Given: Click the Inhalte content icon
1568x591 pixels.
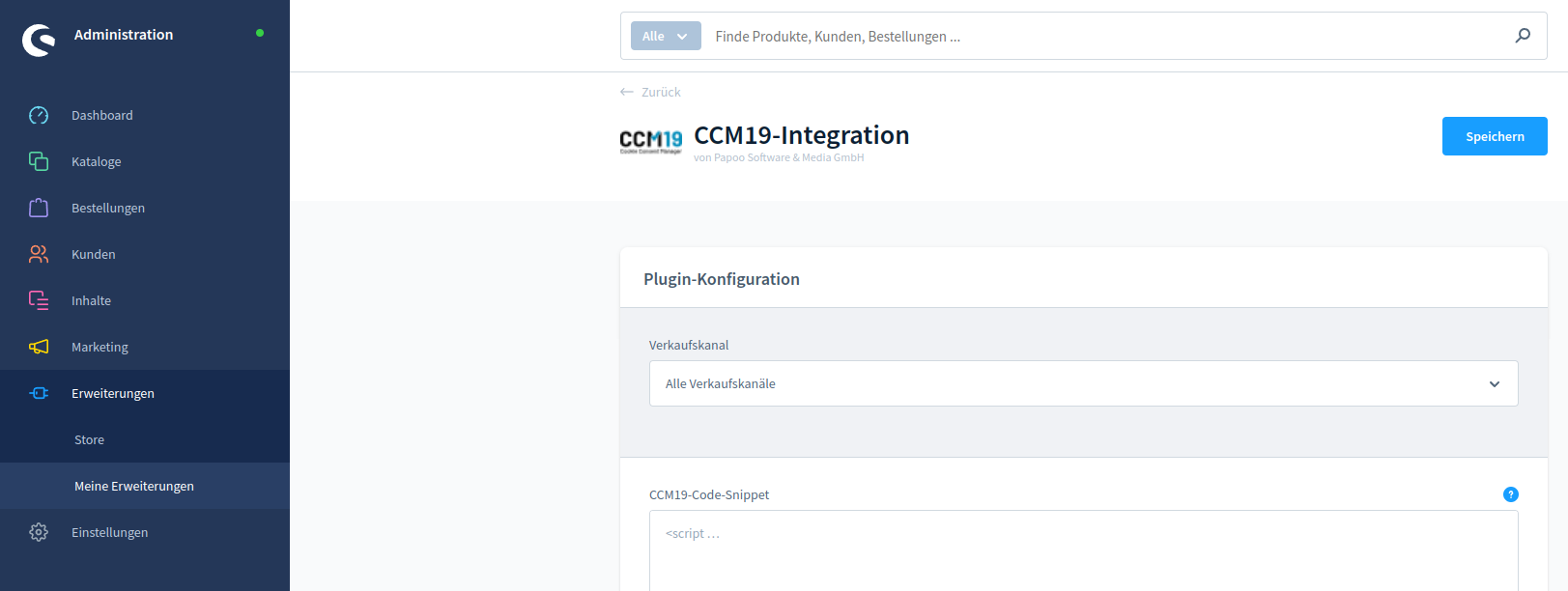Looking at the screenshot, I should click(39, 300).
